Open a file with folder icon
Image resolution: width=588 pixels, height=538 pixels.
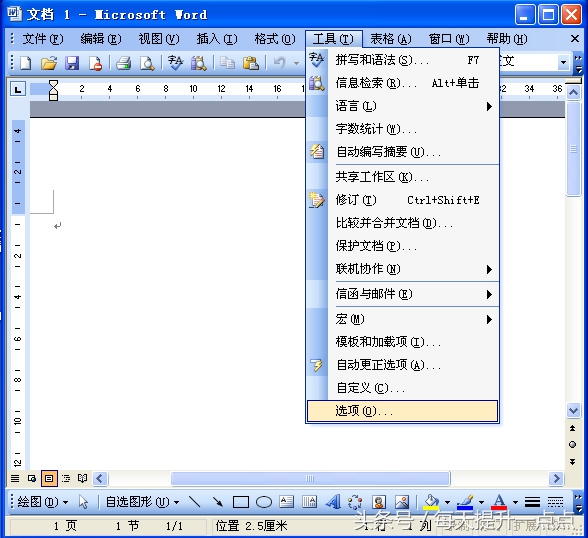click(x=49, y=63)
